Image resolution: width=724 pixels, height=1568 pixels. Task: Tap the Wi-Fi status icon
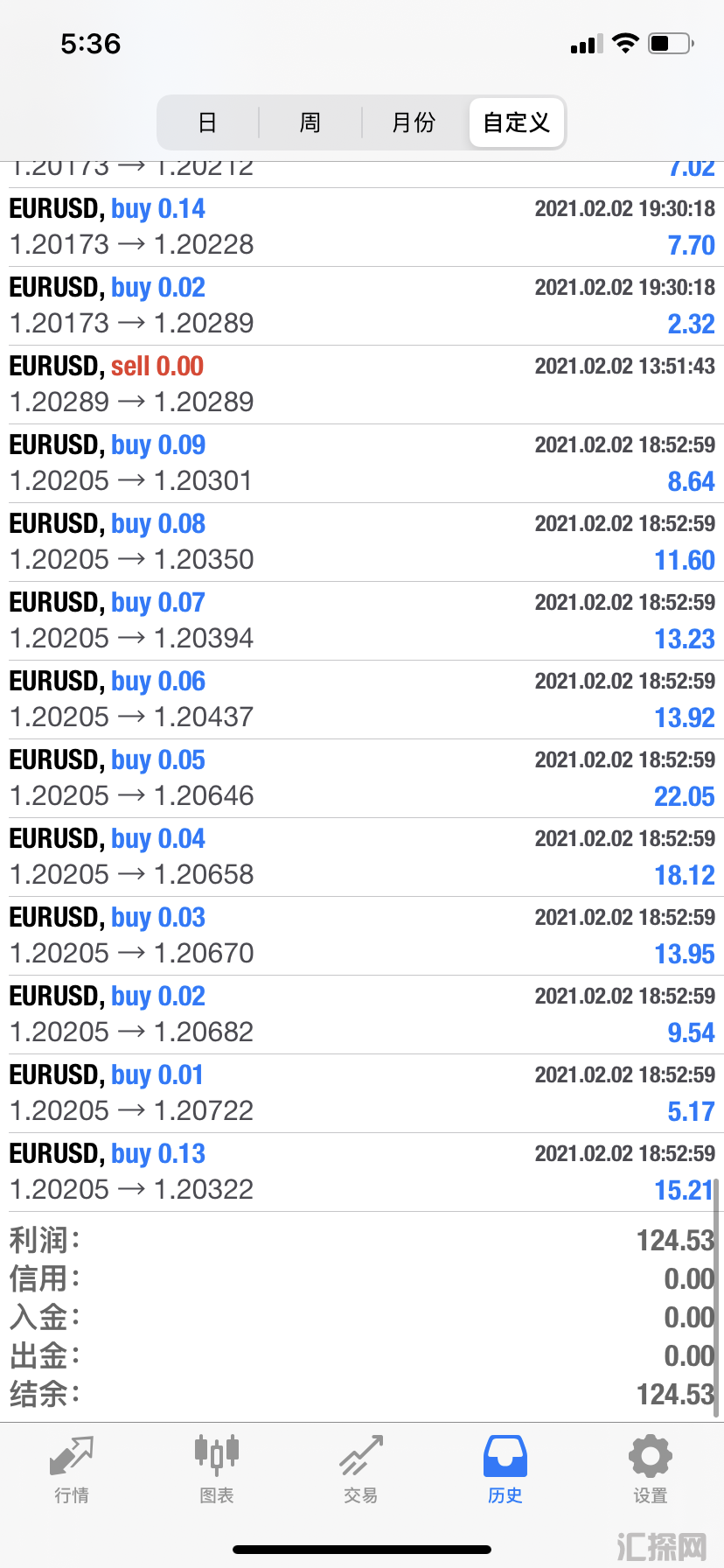click(x=625, y=43)
